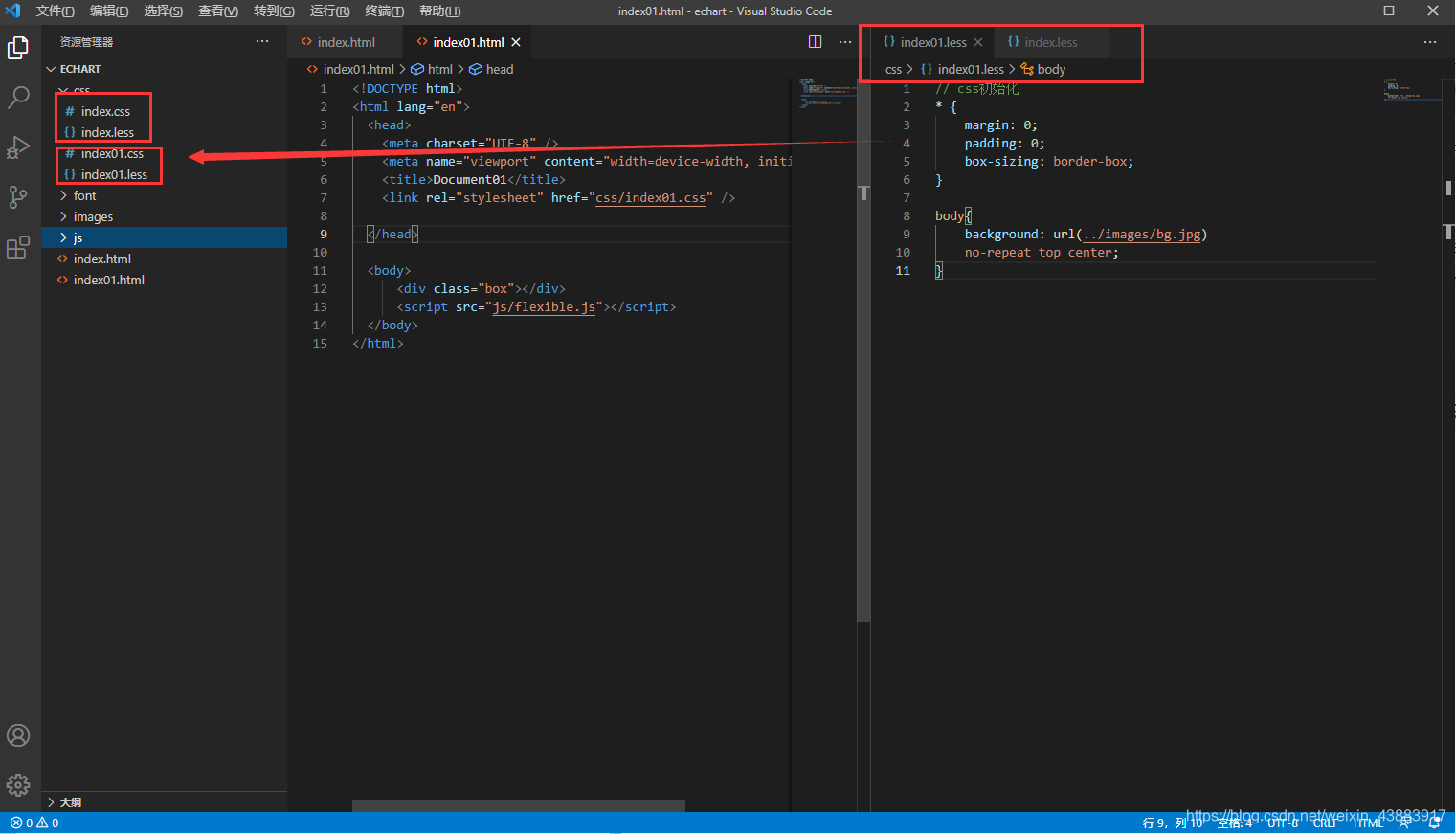Open the 帮助(H) menu

pyautogui.click(x=439, y=11)
